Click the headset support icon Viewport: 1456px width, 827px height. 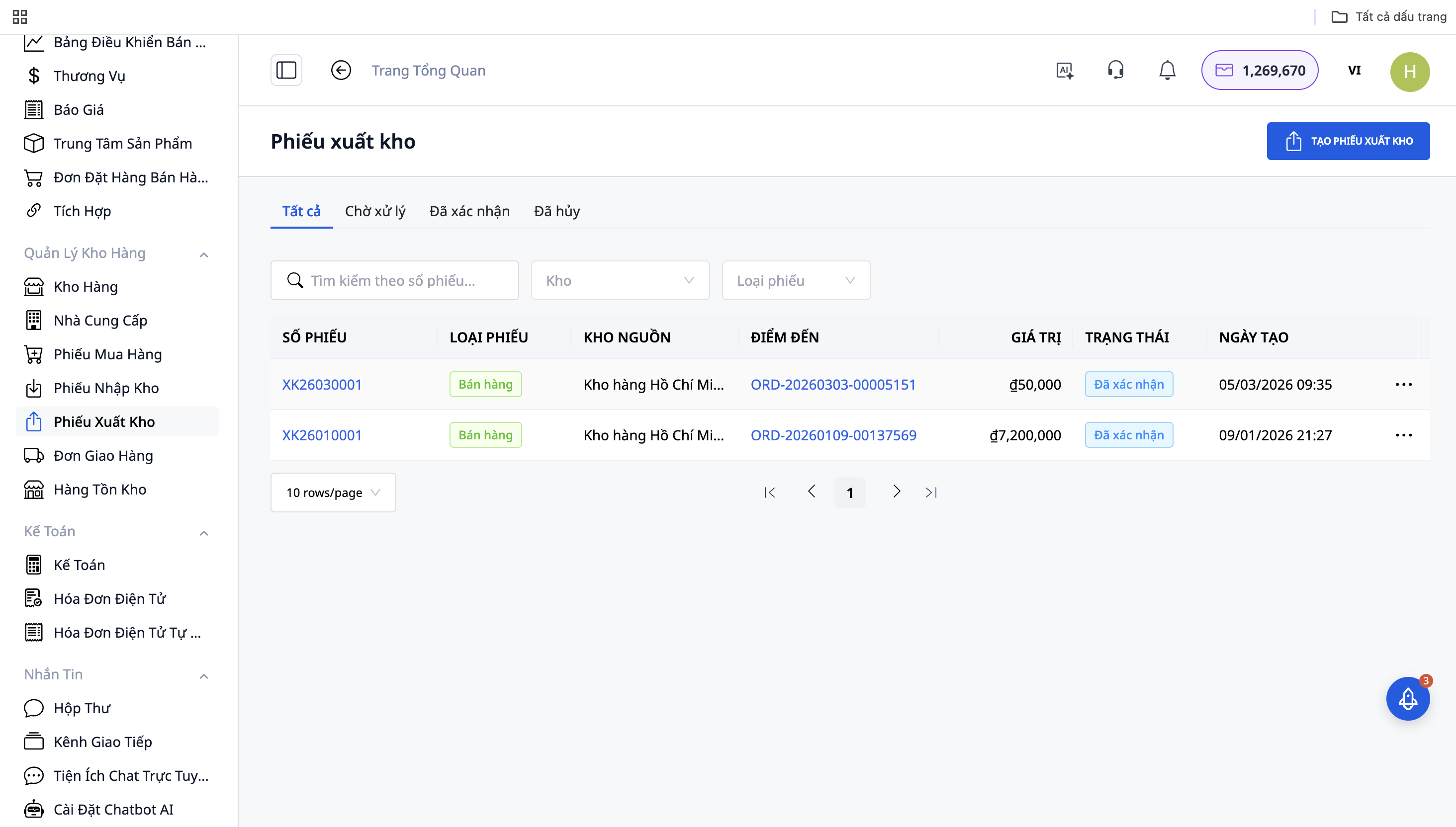1115,69
